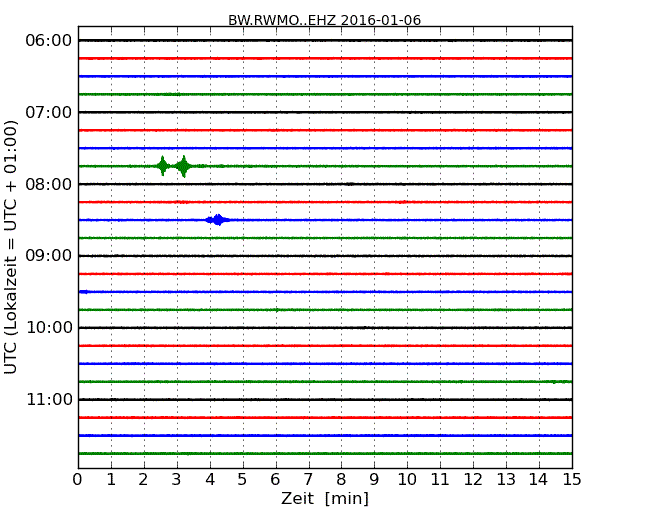Click the UTC Lokalzeit y-axis label

point(11,247)
